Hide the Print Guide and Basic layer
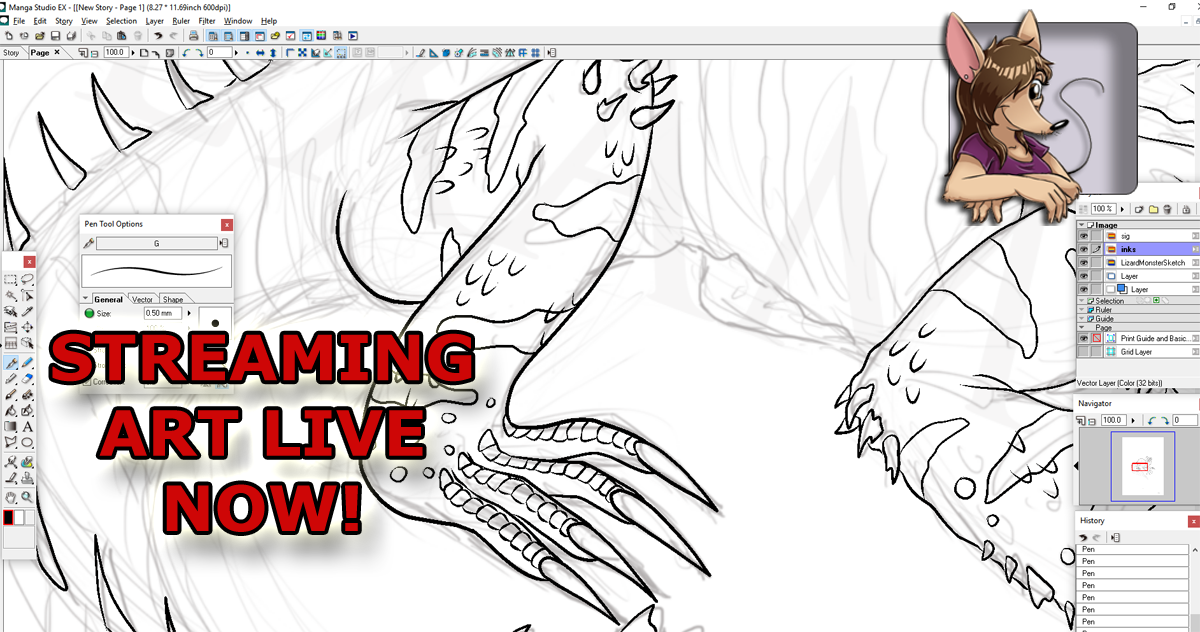Image resolution: width=1200 pixels, height=632 pixels. click(x=1083, y=338)
